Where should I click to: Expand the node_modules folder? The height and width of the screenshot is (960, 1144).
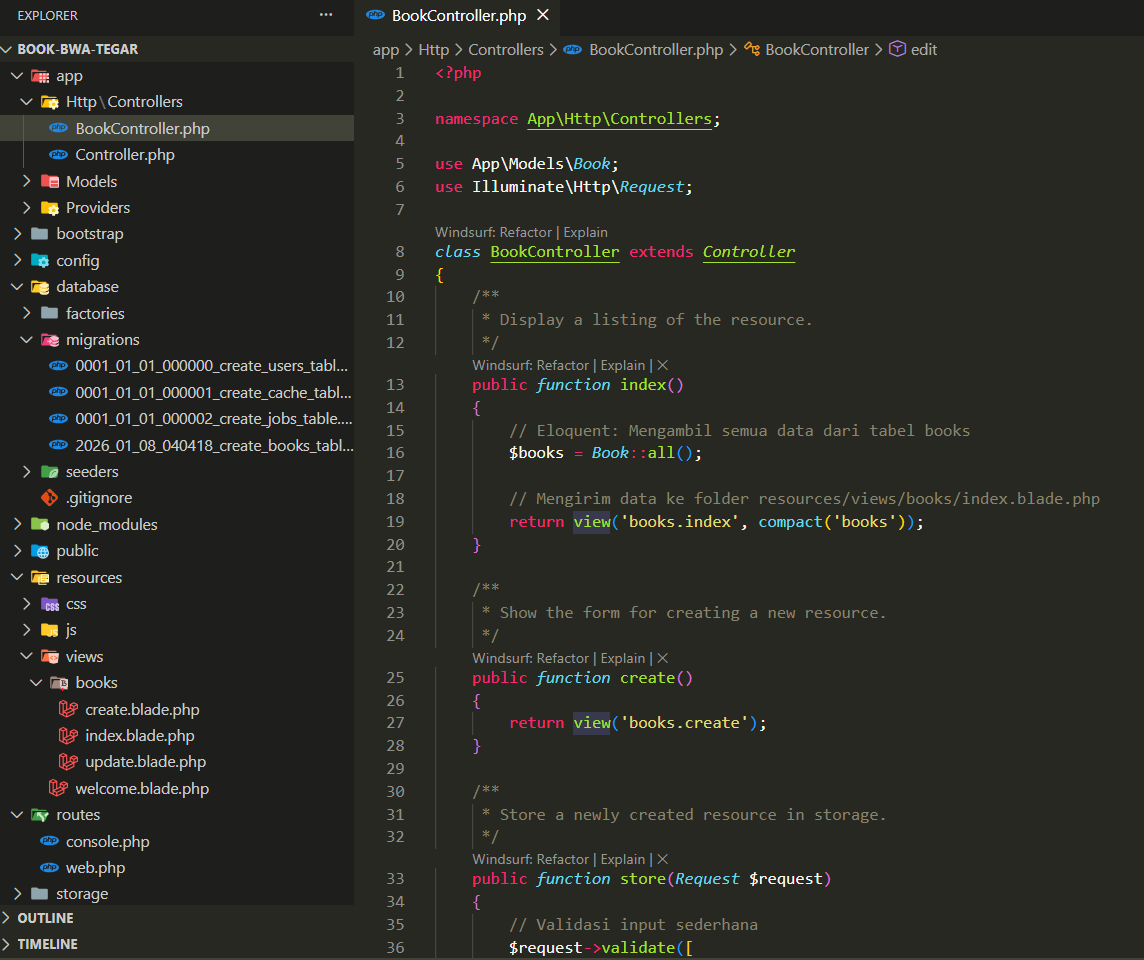click(106, 524)
